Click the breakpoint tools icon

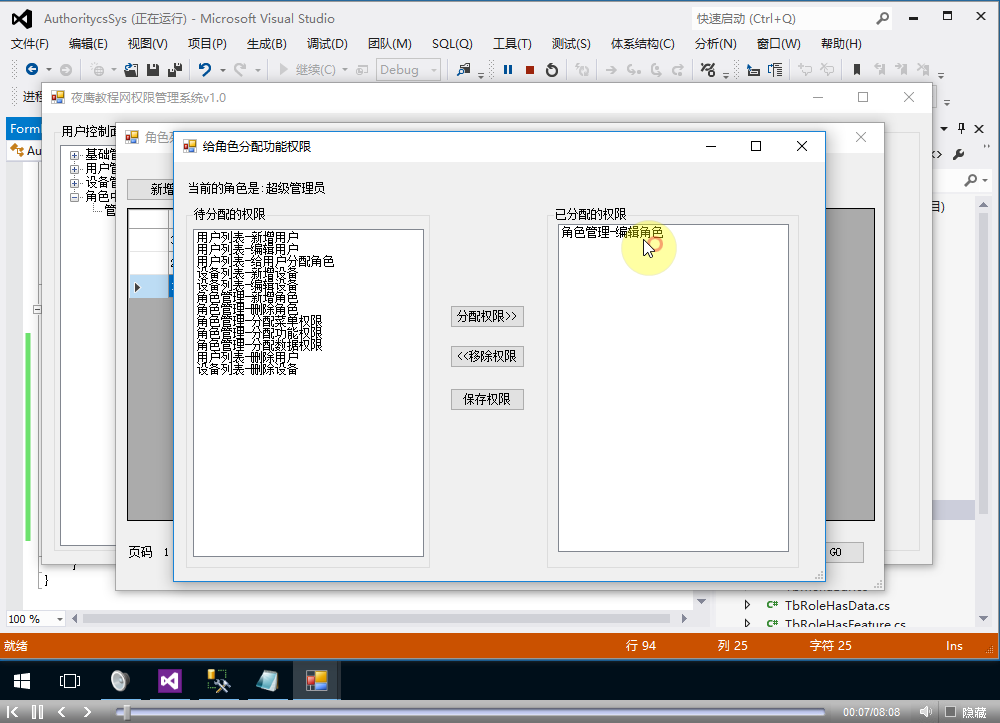point(708,69)
